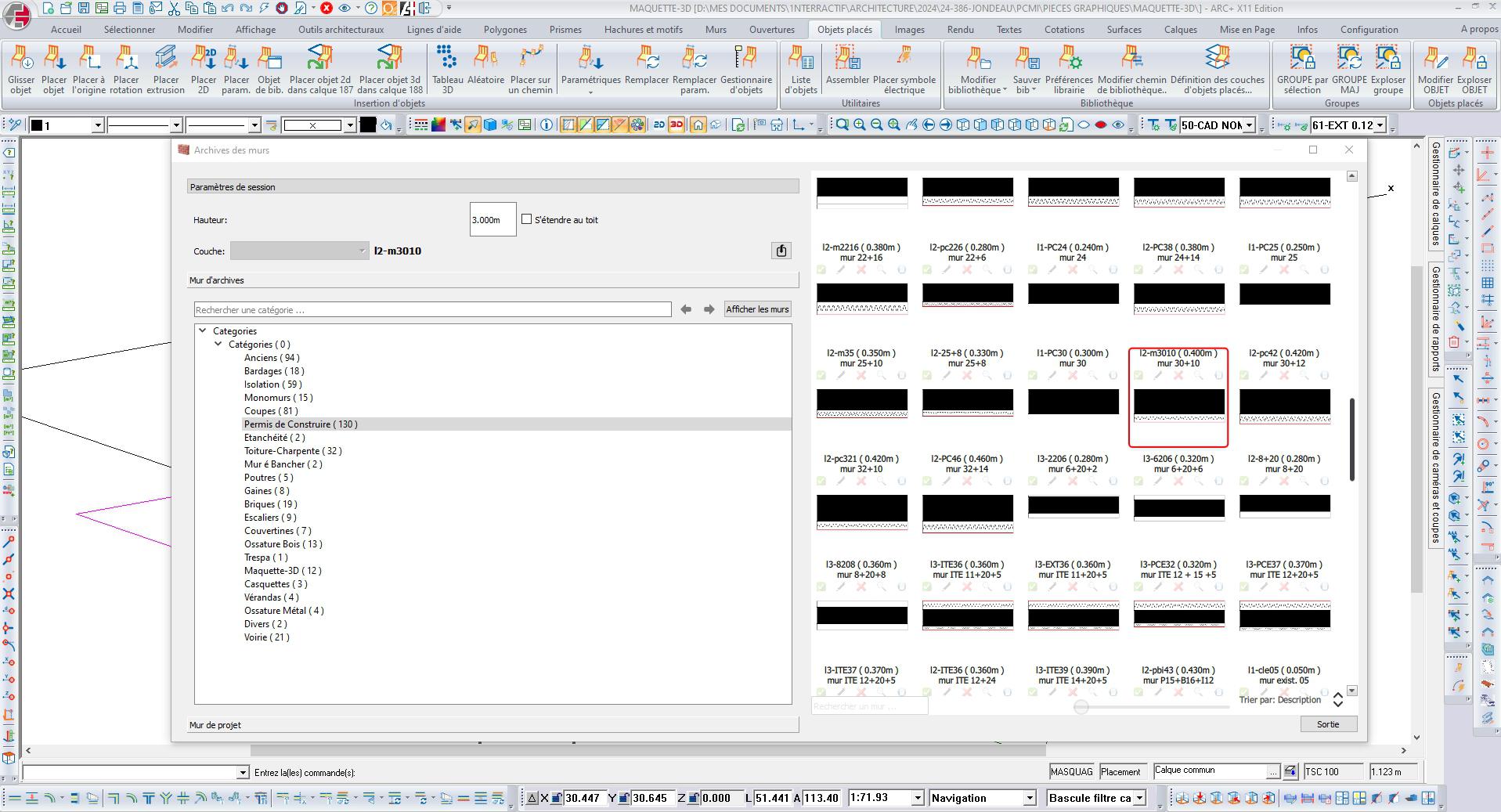
Task: Toggle green checkmark under l2-m2216 wall
Action: (x=821, y=269)
